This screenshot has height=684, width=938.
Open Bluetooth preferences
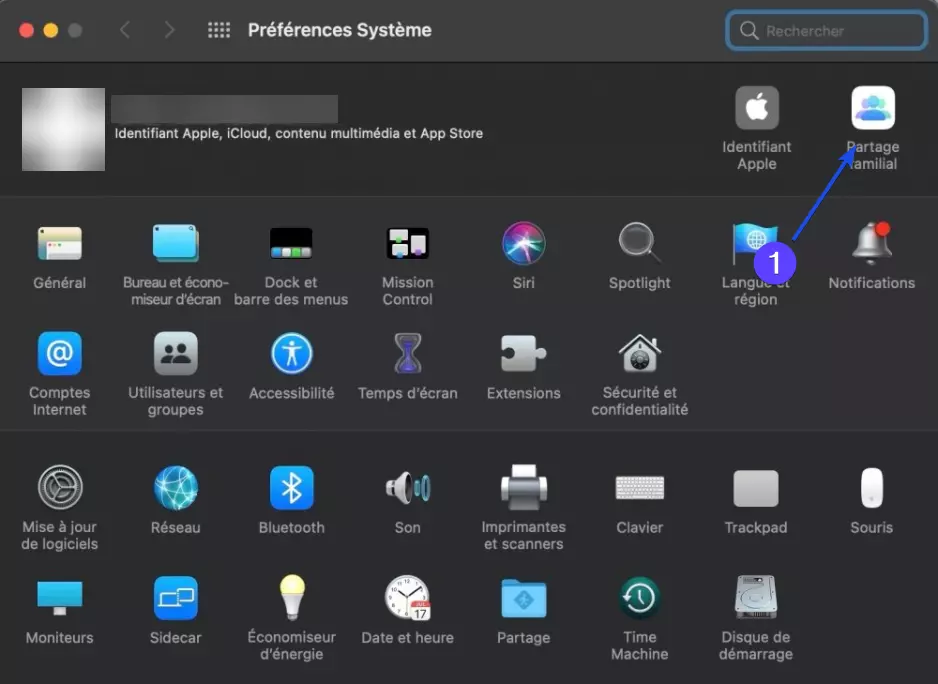291,488
